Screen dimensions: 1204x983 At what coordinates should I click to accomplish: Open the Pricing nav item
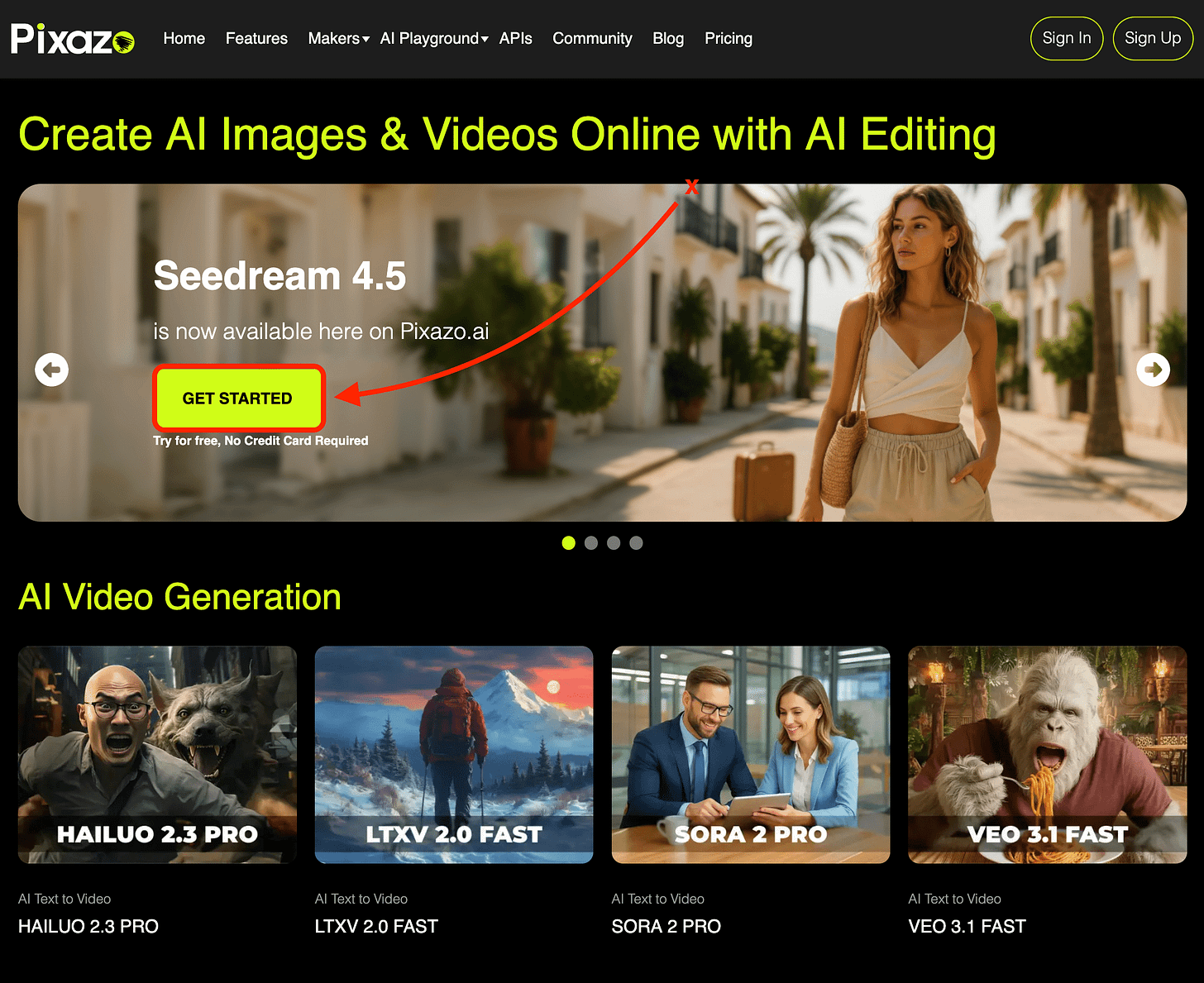point(729,39)
